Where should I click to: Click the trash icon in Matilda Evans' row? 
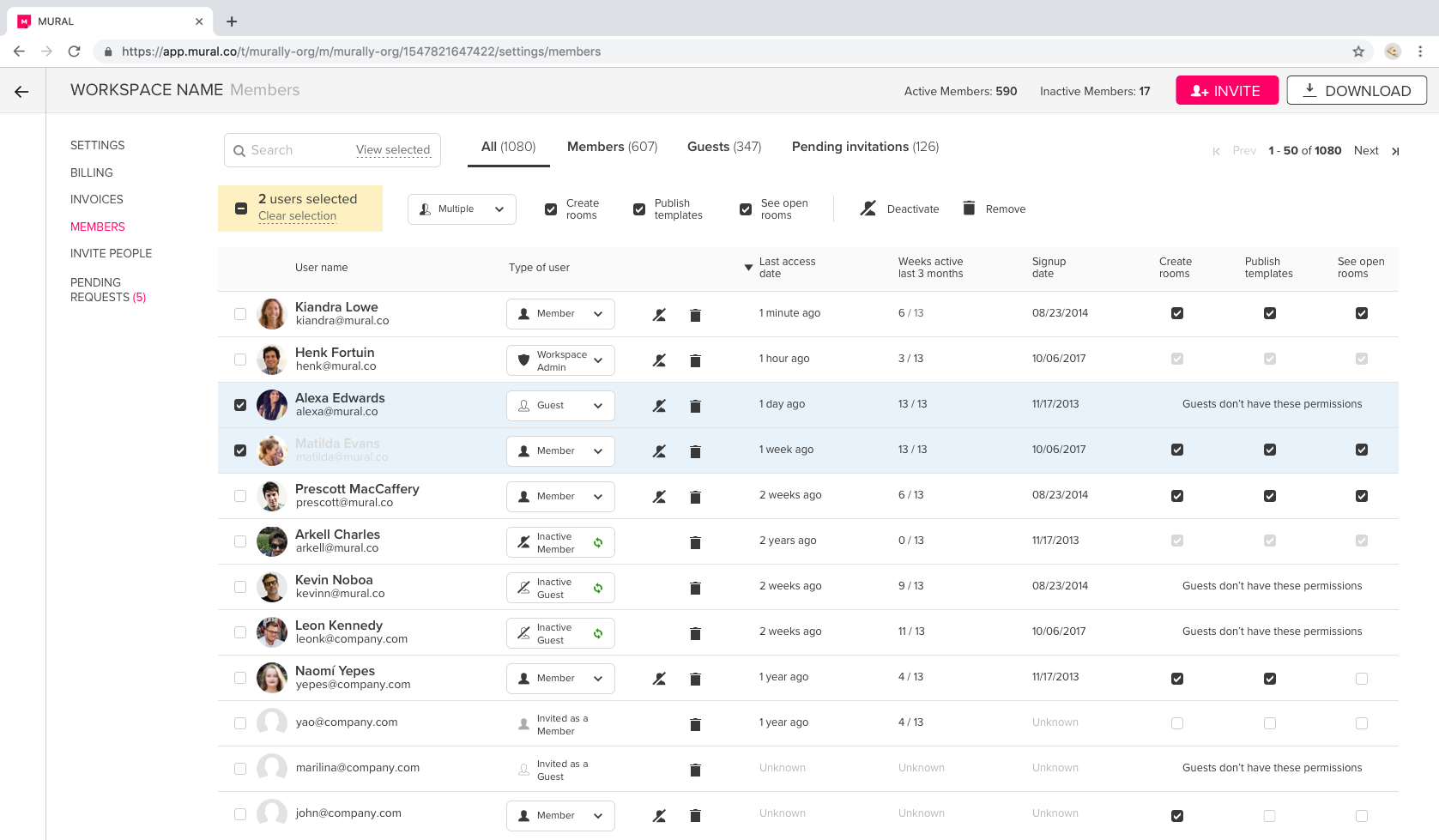(x=695, y=451)
